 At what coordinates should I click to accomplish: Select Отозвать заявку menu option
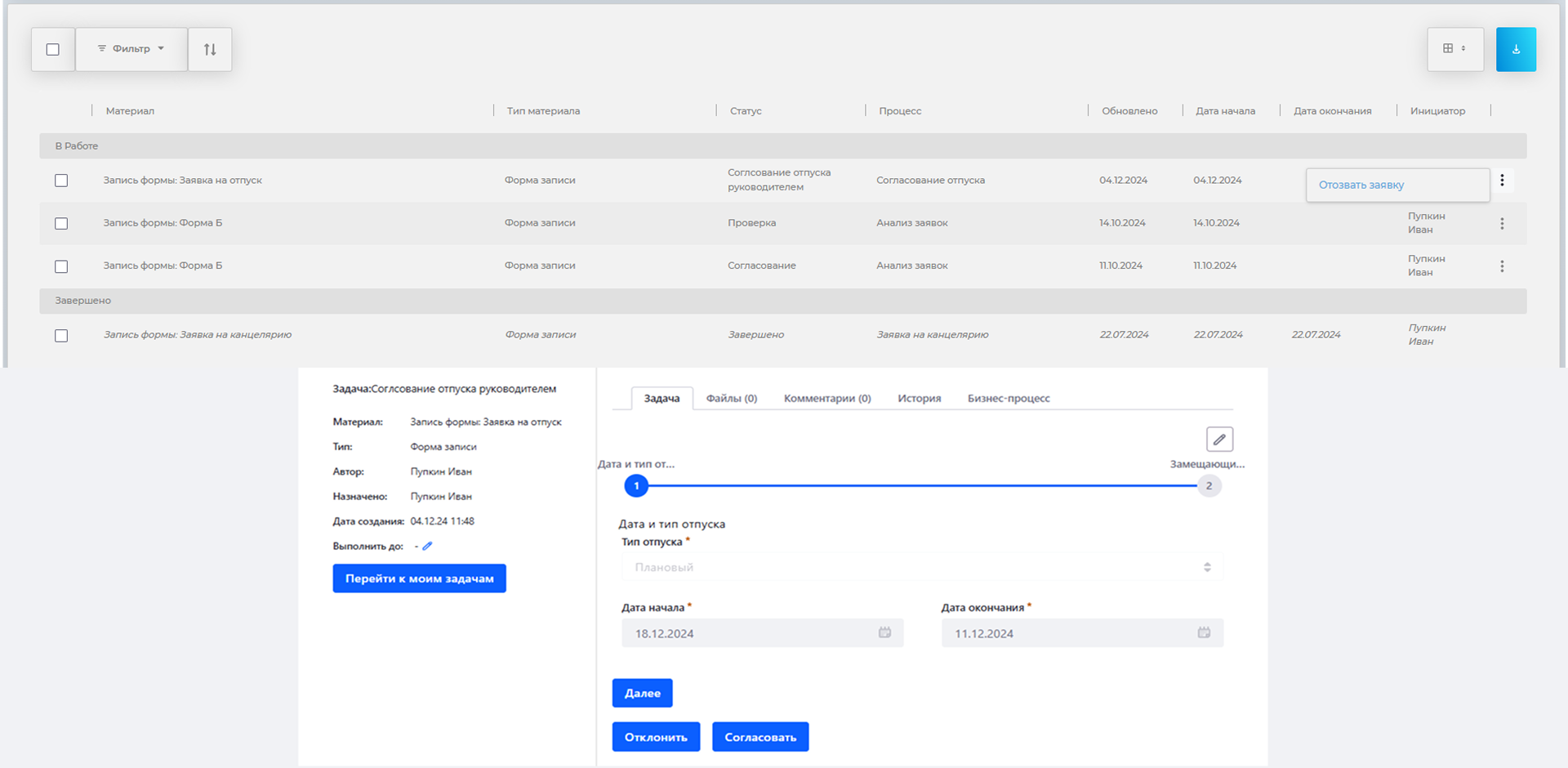coord(1398,185)
